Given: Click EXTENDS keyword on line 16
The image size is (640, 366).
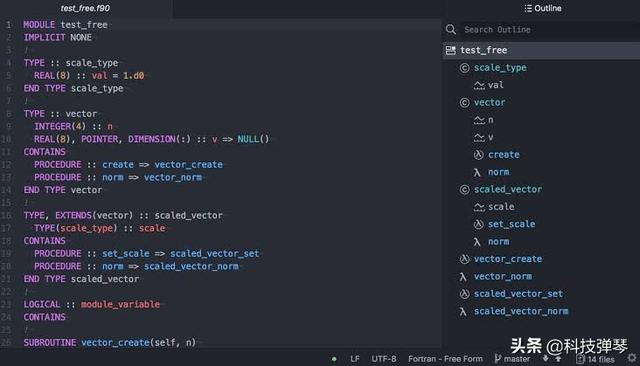Looking at the screenshot, I should (73, 215).
